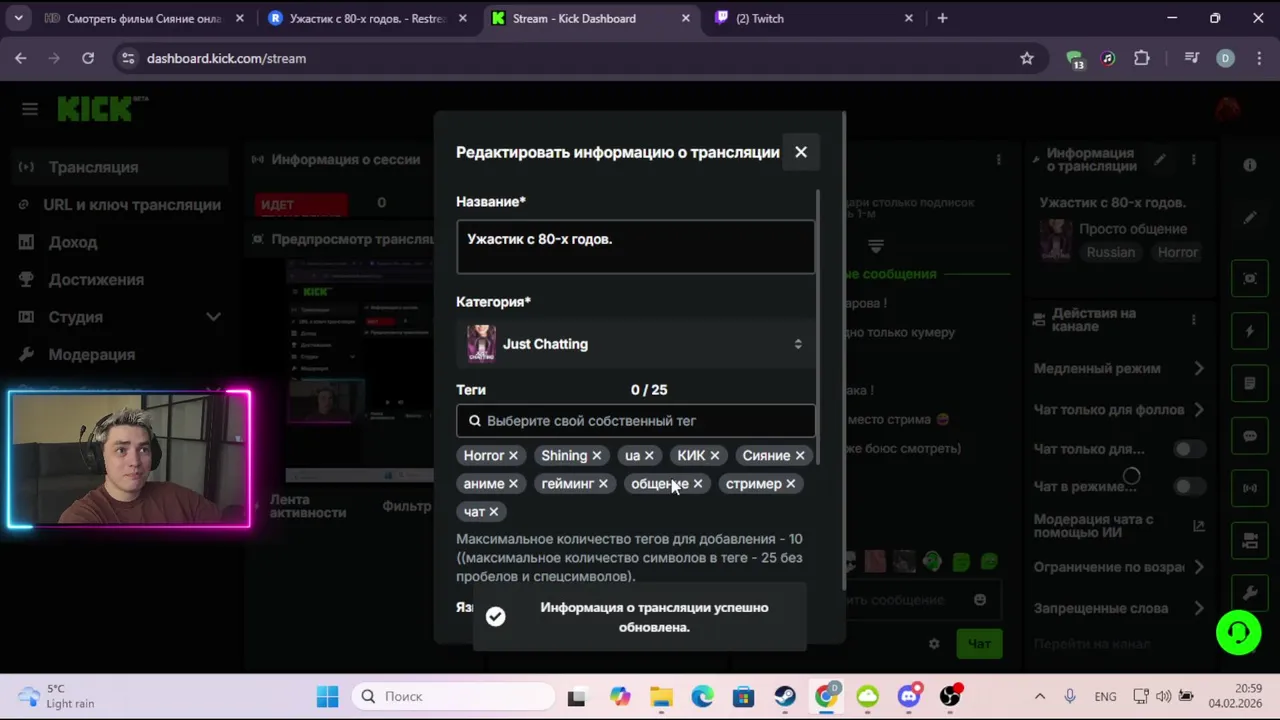Search for a custom tag
Viewport: 1280px width, 720px height.
pos(635,421)
